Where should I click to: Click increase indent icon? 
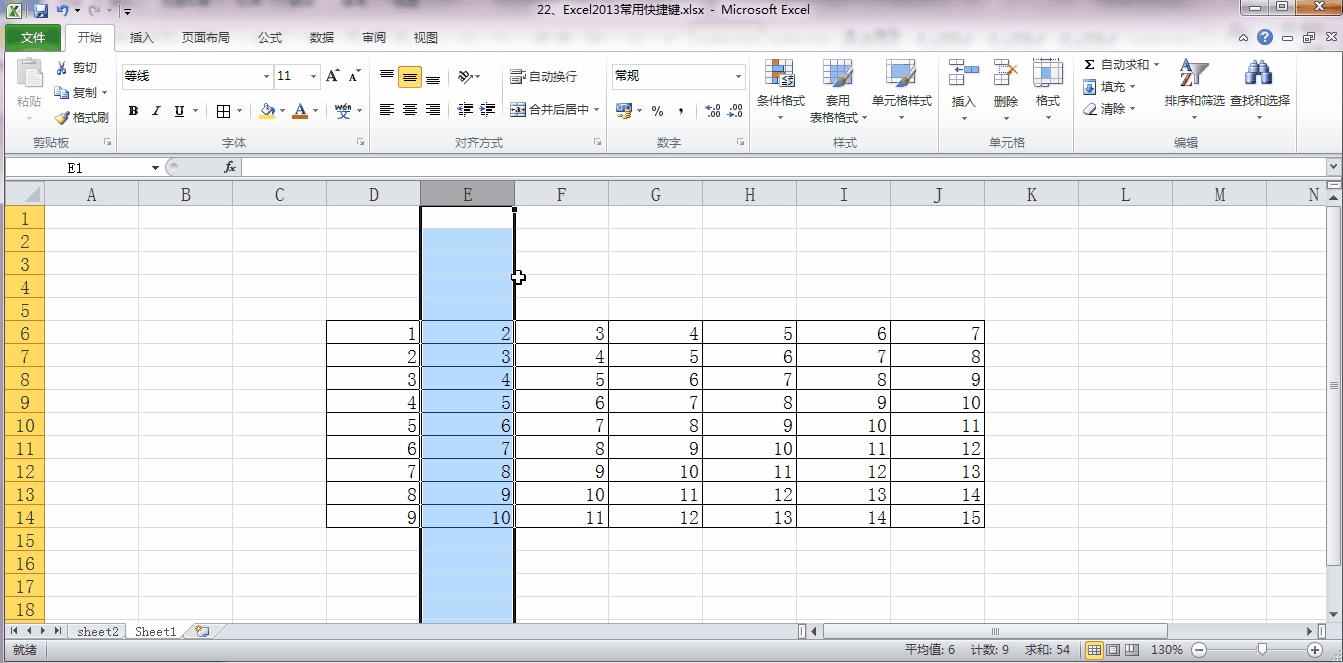pos(488,110)
